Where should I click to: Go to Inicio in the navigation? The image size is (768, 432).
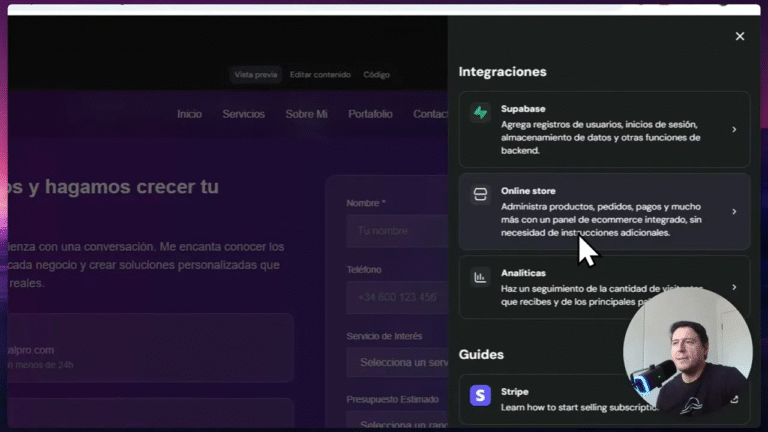point(189,114)
